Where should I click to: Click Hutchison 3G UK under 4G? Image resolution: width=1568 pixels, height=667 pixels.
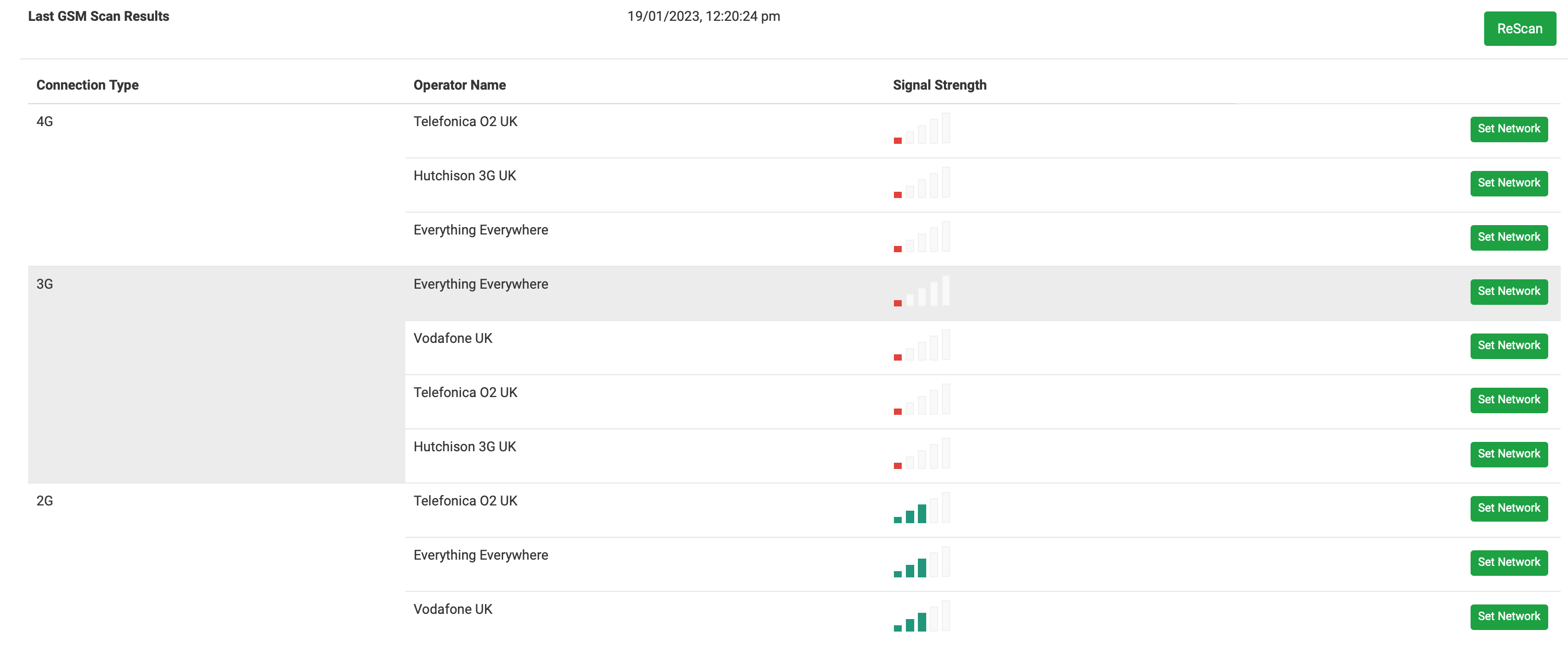tap(465, 176)
